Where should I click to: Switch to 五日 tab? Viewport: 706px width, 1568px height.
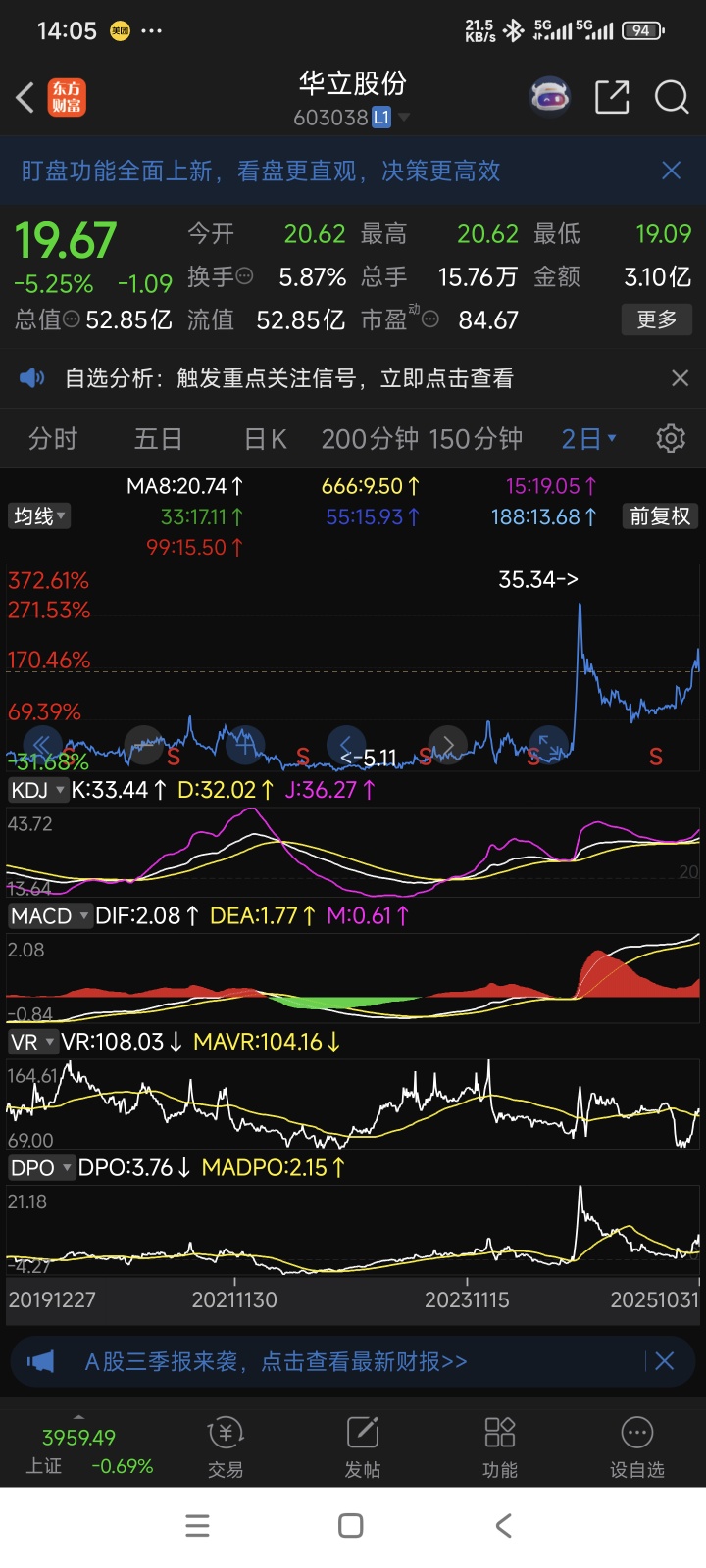pos(159,438)
